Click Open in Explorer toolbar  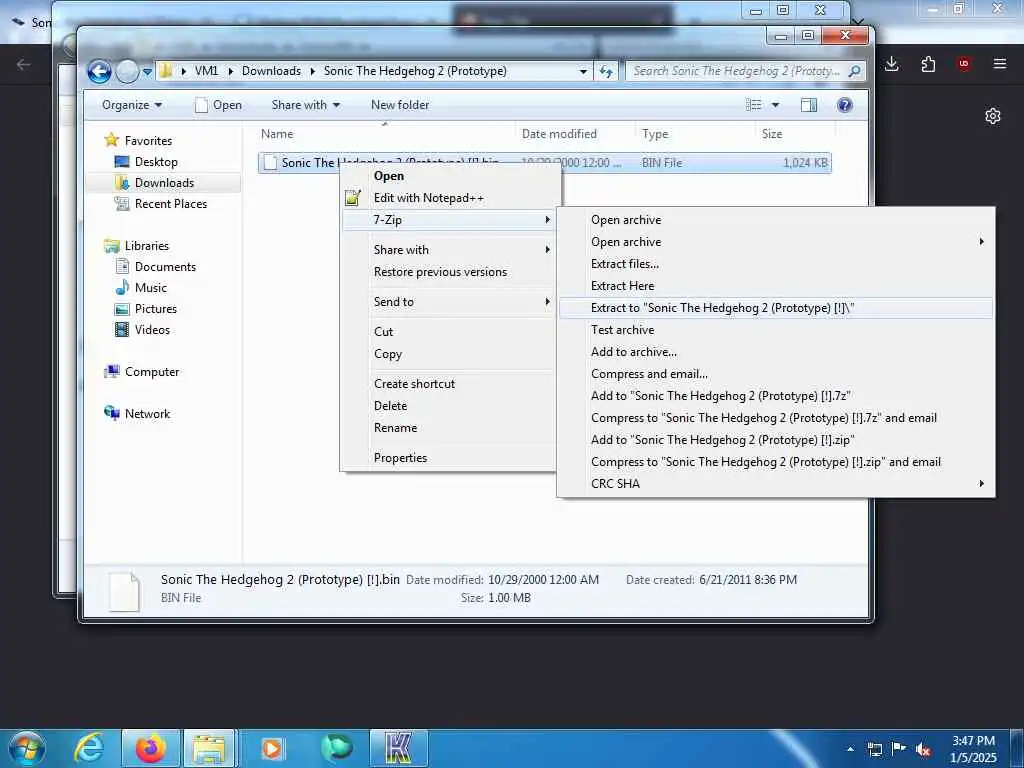point(219,105)
